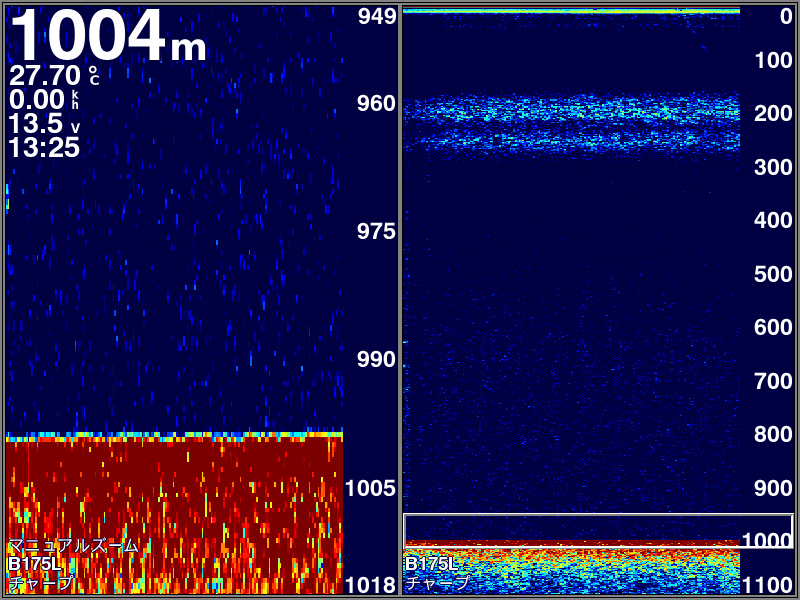Click the 1100 maximum depth scale marker
Screen dimensions: 800x600
767,585
